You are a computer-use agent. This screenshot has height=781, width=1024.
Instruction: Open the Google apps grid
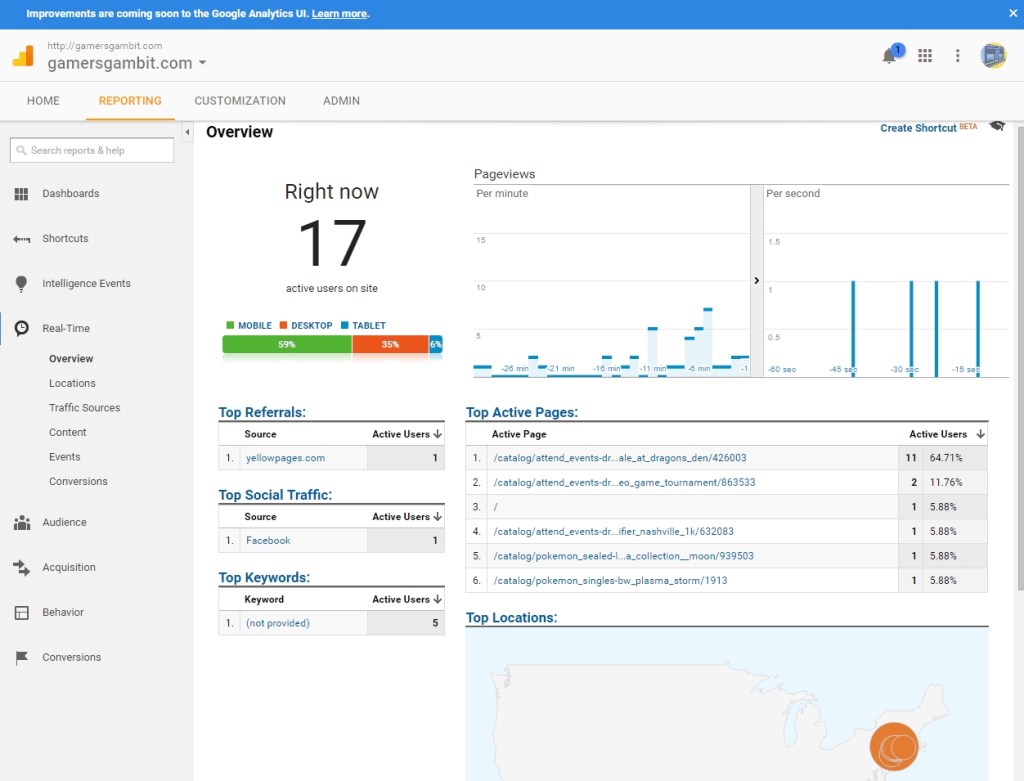[925, 55]
